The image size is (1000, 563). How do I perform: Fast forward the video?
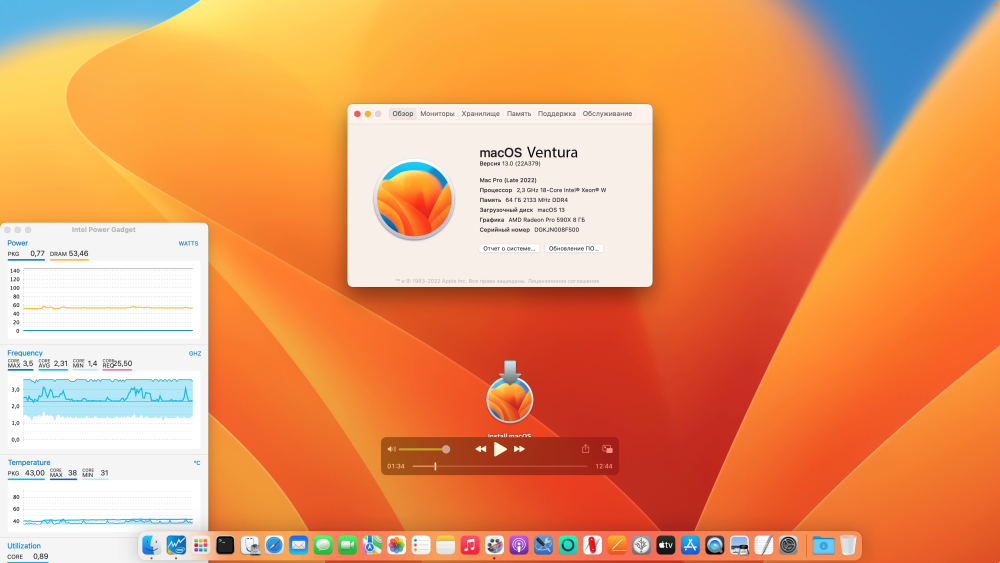pyautogui.click(x=519, y=449)
